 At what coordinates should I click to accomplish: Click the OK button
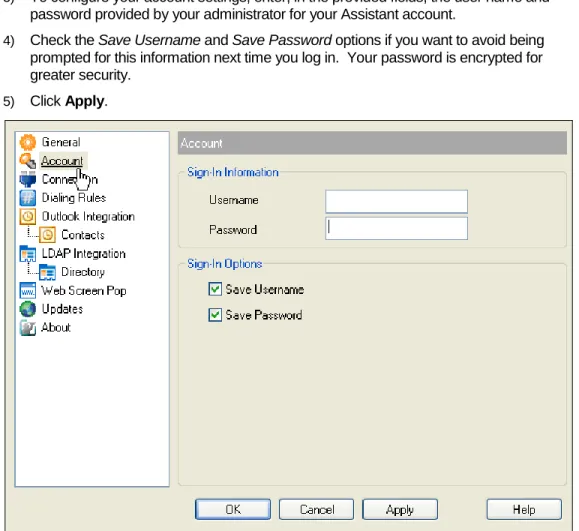pos(233,510)
